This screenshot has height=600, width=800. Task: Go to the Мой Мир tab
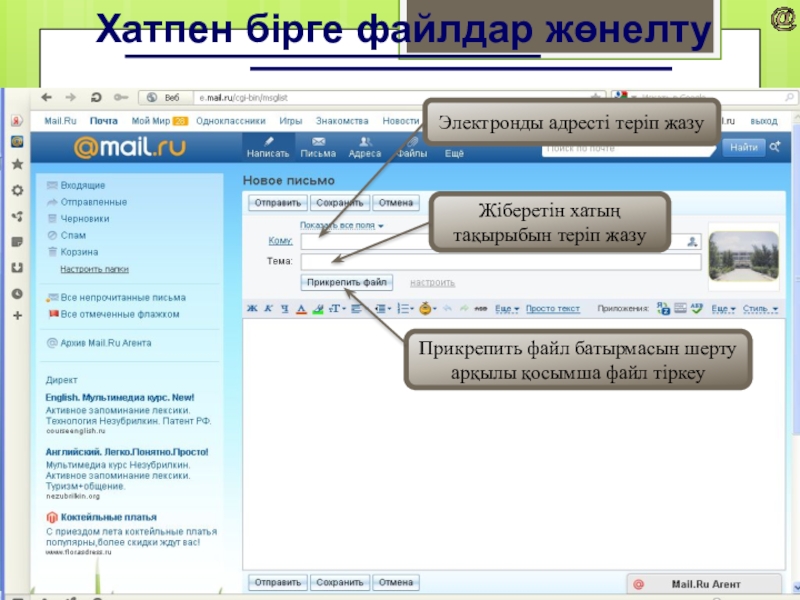click(x=153, y=120)
